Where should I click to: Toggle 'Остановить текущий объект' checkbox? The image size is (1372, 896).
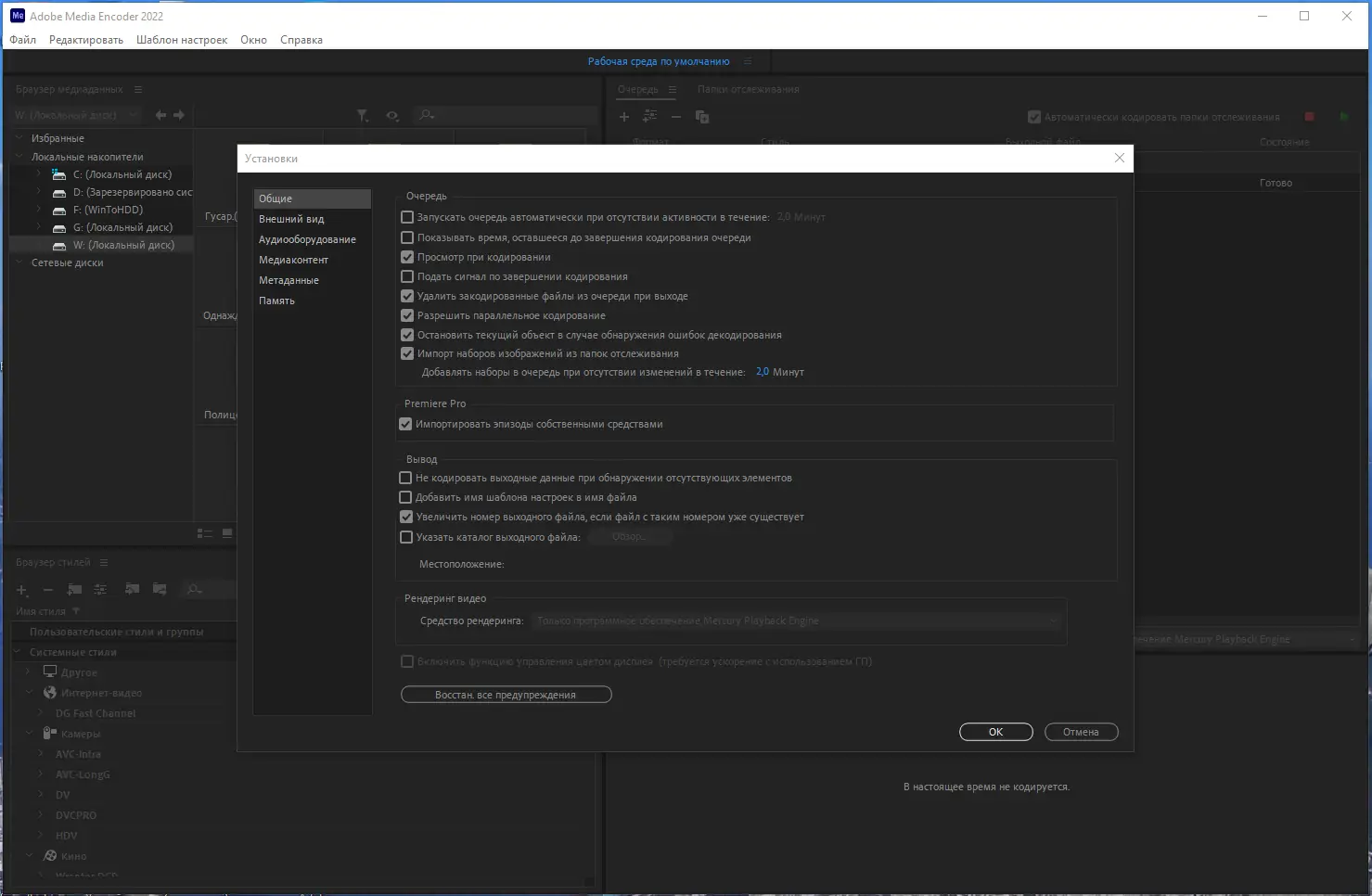click(x=407, y=335)
